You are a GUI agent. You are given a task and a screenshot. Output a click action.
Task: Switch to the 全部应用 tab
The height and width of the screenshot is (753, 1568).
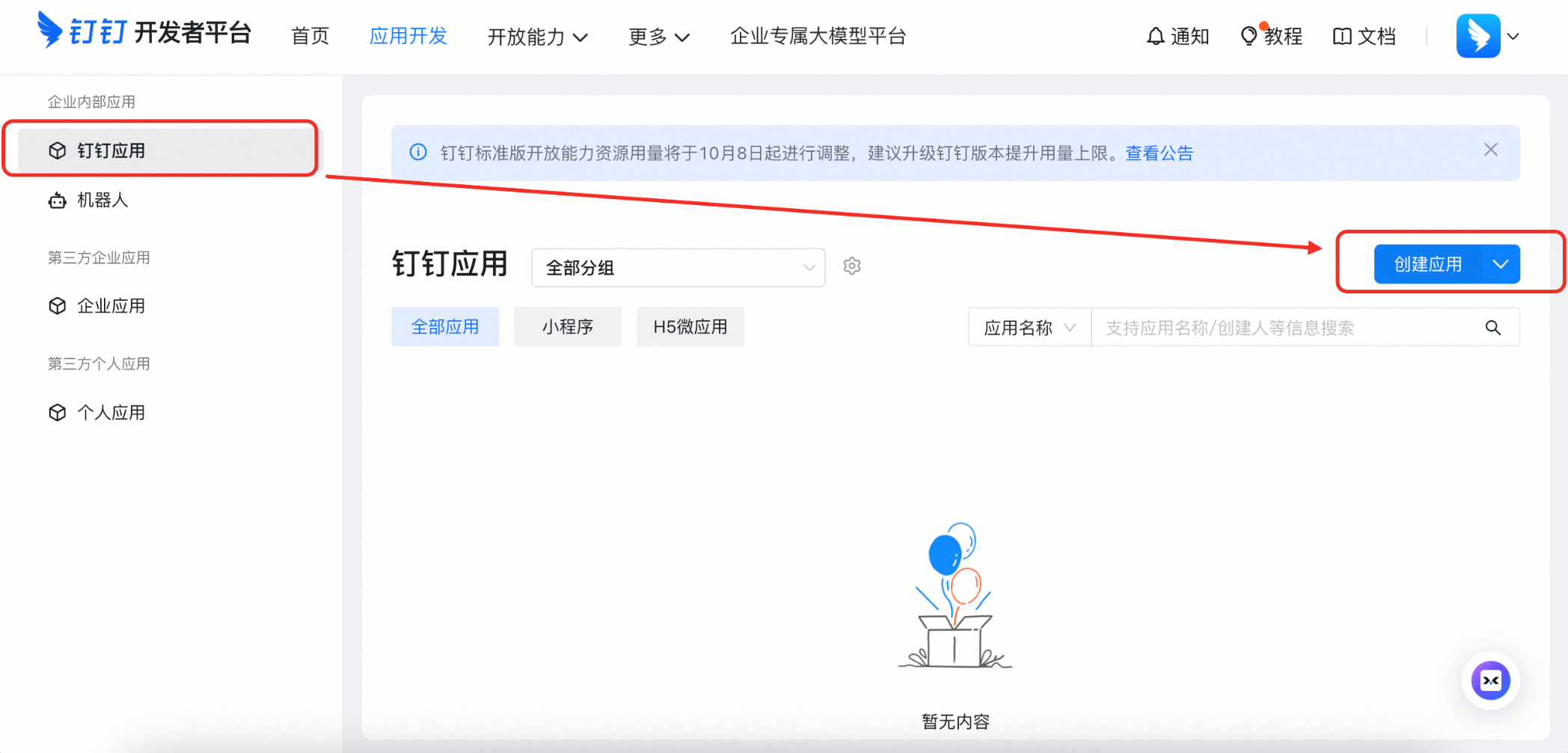point(445,326)
